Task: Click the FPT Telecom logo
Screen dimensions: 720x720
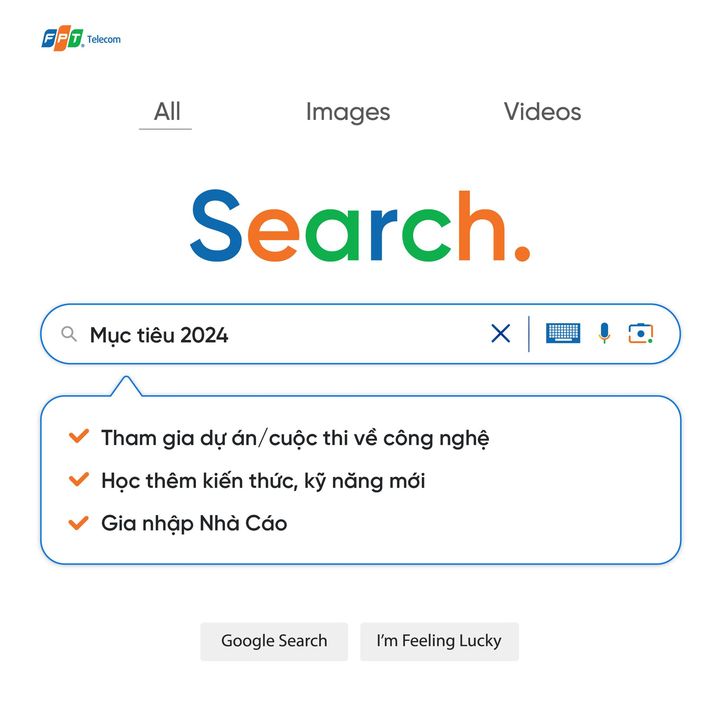Action: coord(80,39)
